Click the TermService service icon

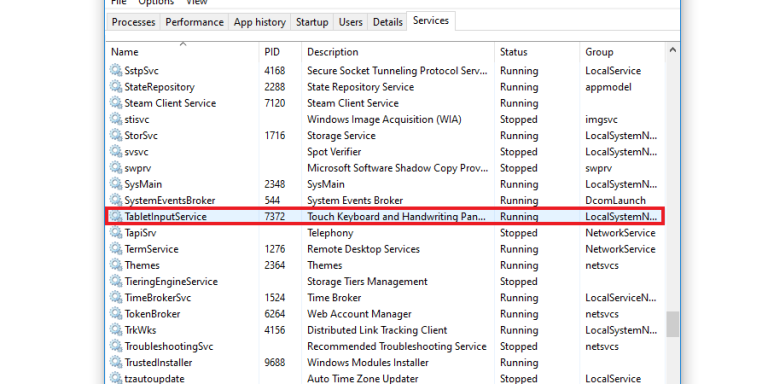116,249
